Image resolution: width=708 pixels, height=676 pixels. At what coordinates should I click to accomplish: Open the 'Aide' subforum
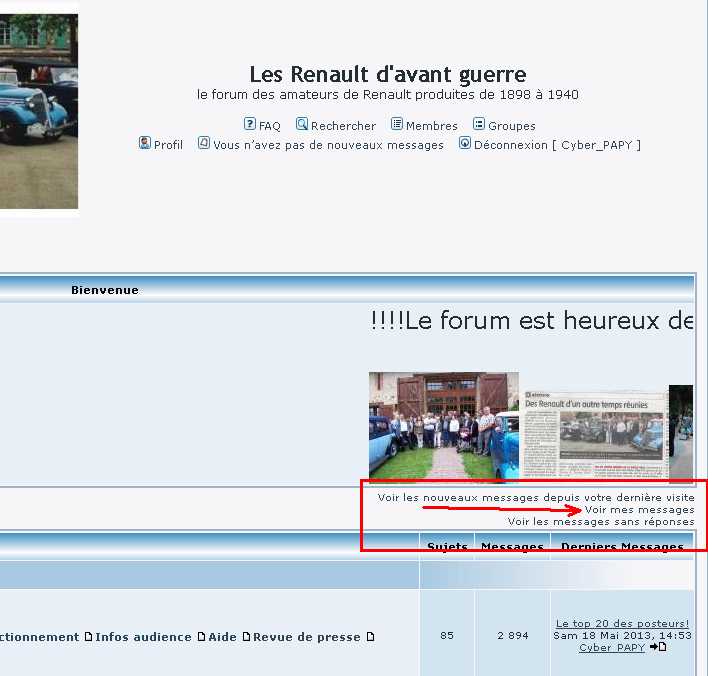pos(223,637)
